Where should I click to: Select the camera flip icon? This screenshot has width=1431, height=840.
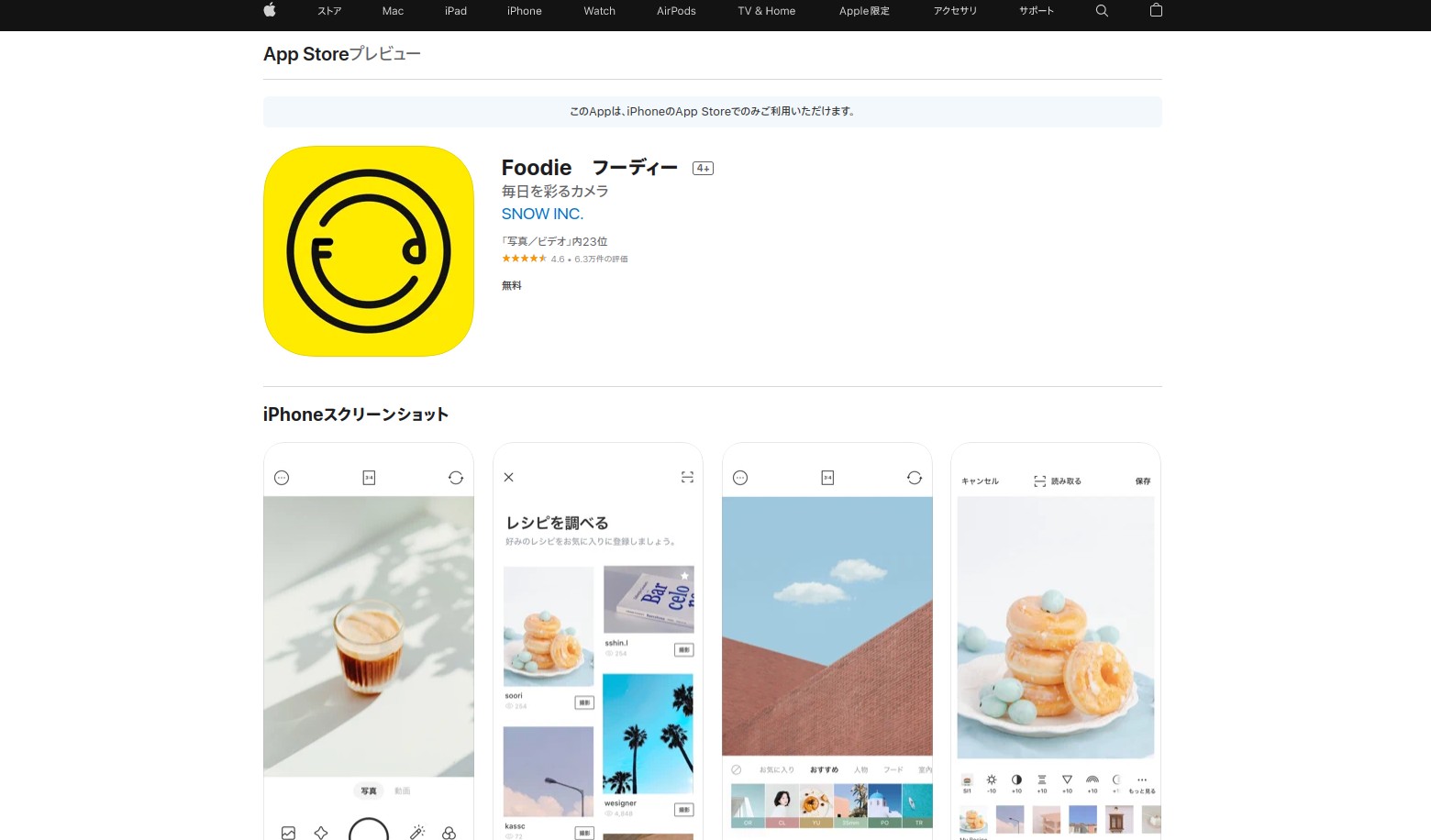click(x=455, y=478)
